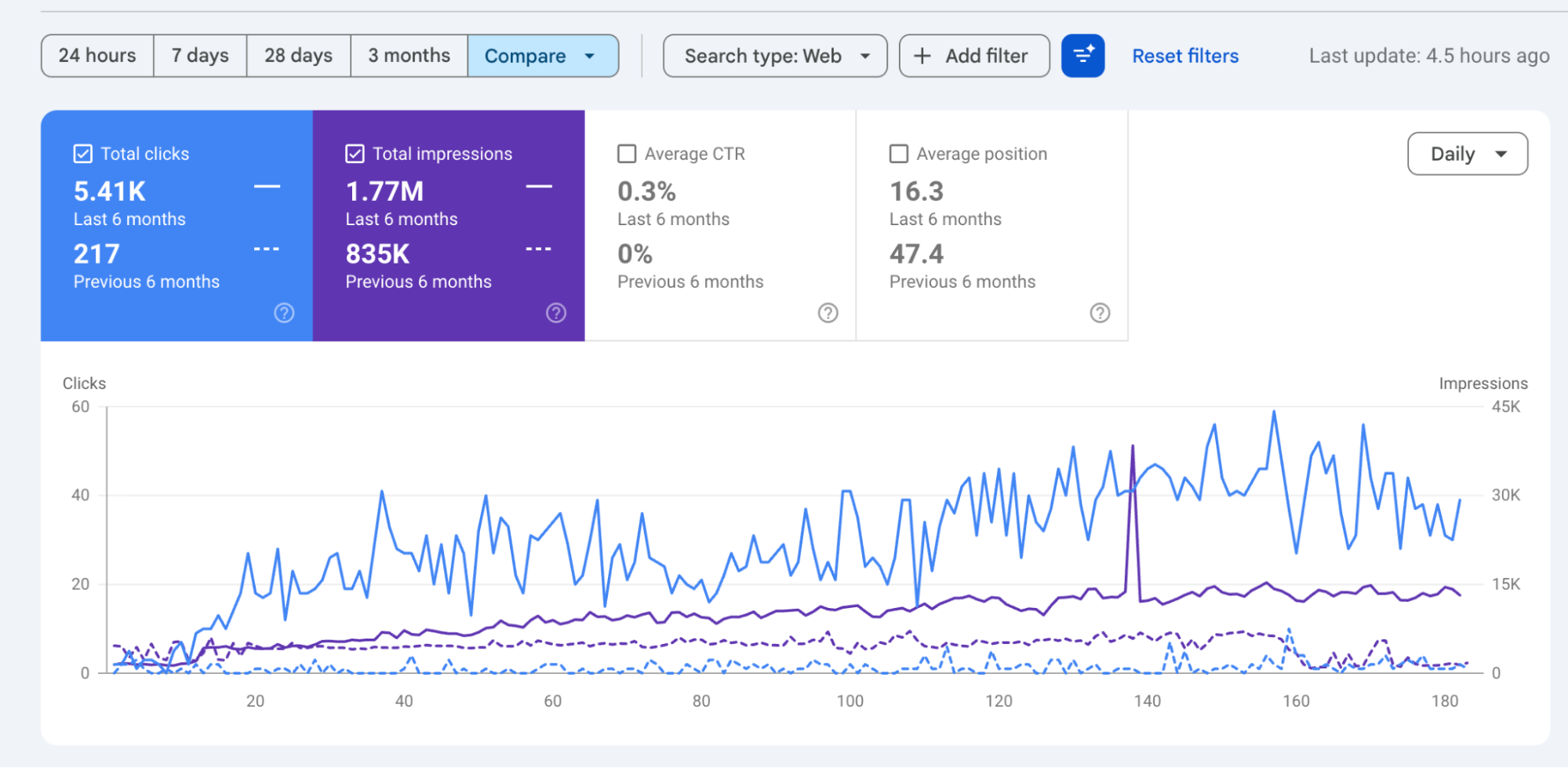The width and height of the screenshot is (1568, 768).
Task: Click the plus icon in Add filter
Action: (922, 56)
